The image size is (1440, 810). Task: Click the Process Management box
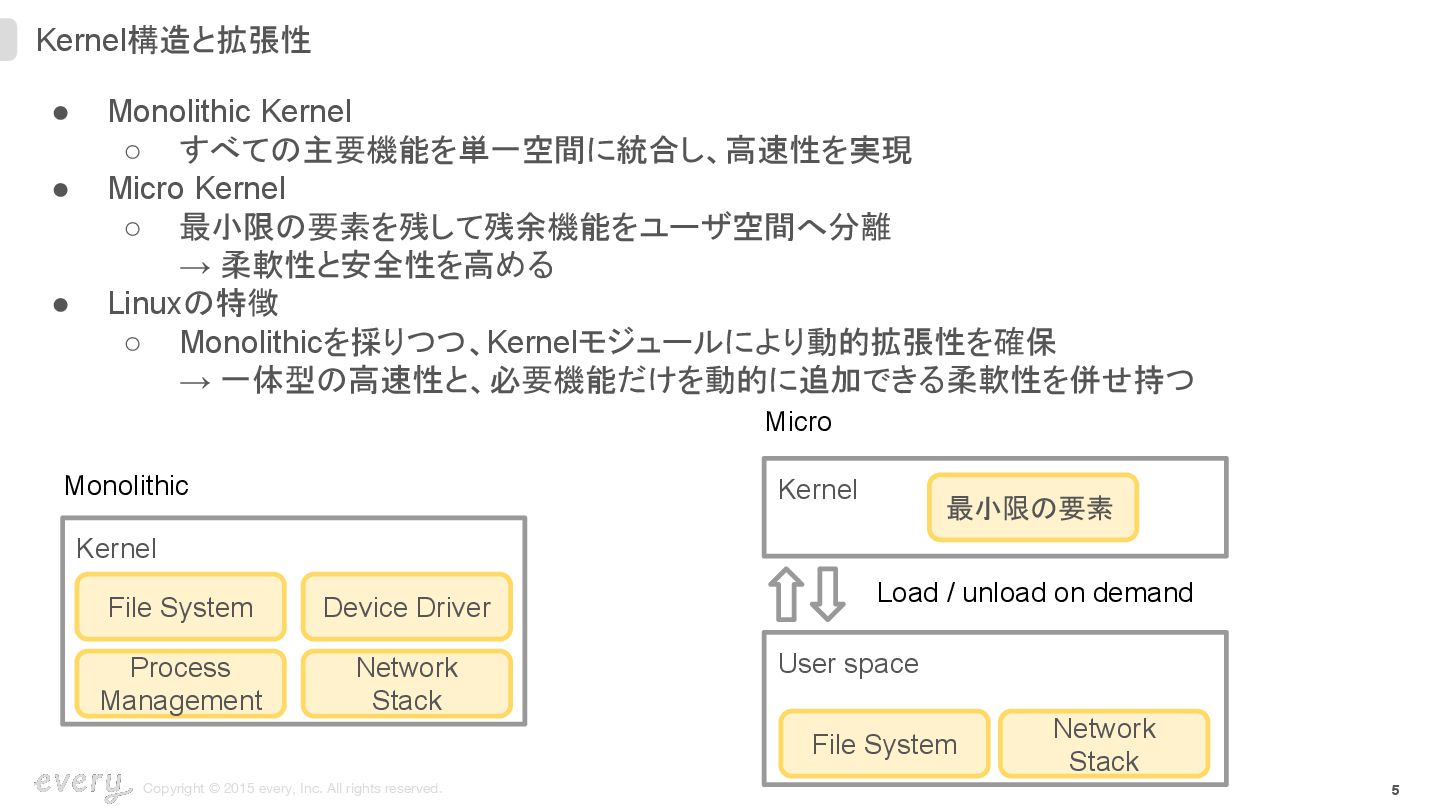pos(181,684)
